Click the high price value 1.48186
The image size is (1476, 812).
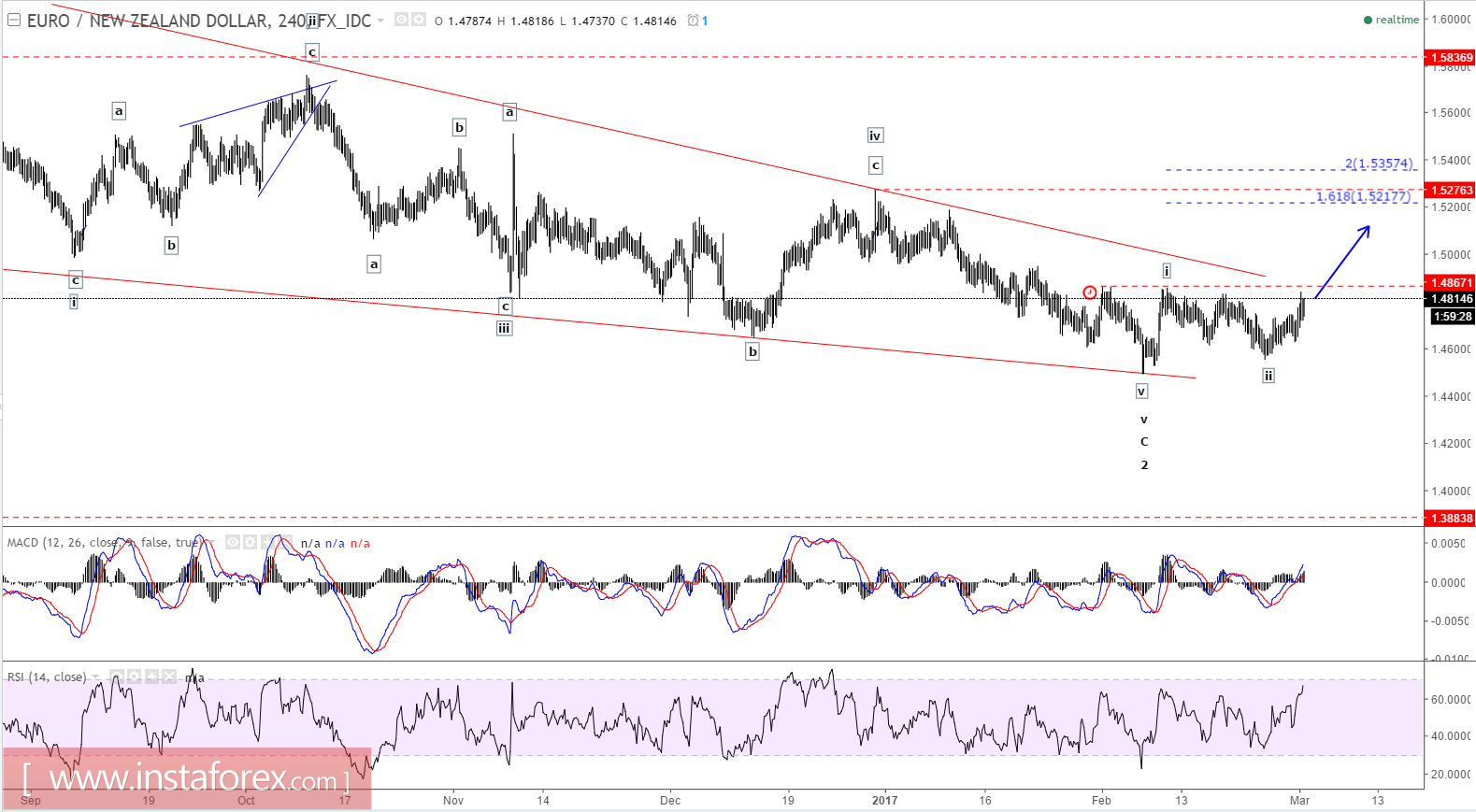(532, 21)
